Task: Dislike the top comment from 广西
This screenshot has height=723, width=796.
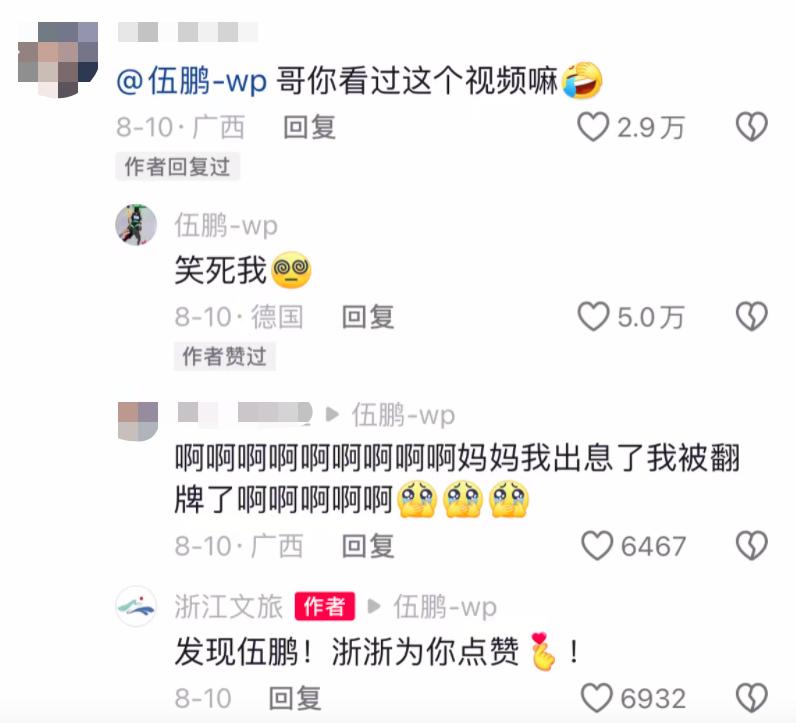Action: 752,126
